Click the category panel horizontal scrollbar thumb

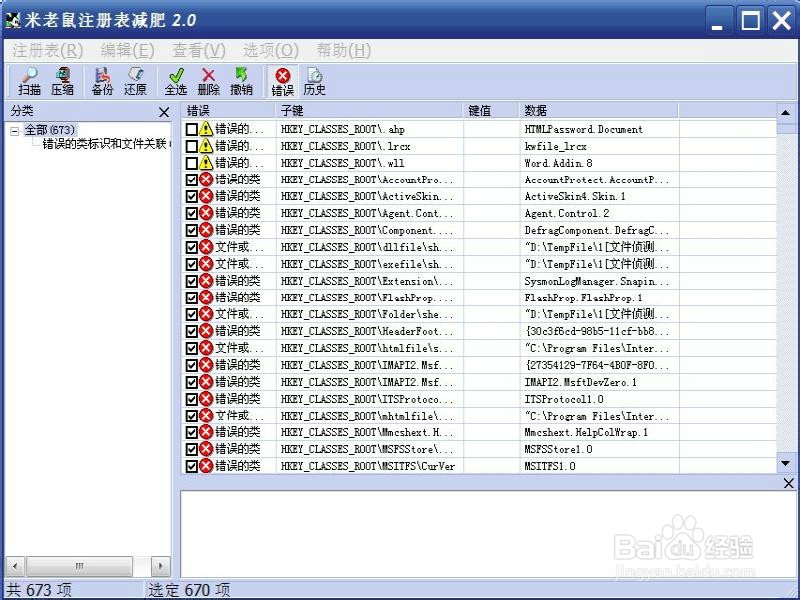[79, 566]
